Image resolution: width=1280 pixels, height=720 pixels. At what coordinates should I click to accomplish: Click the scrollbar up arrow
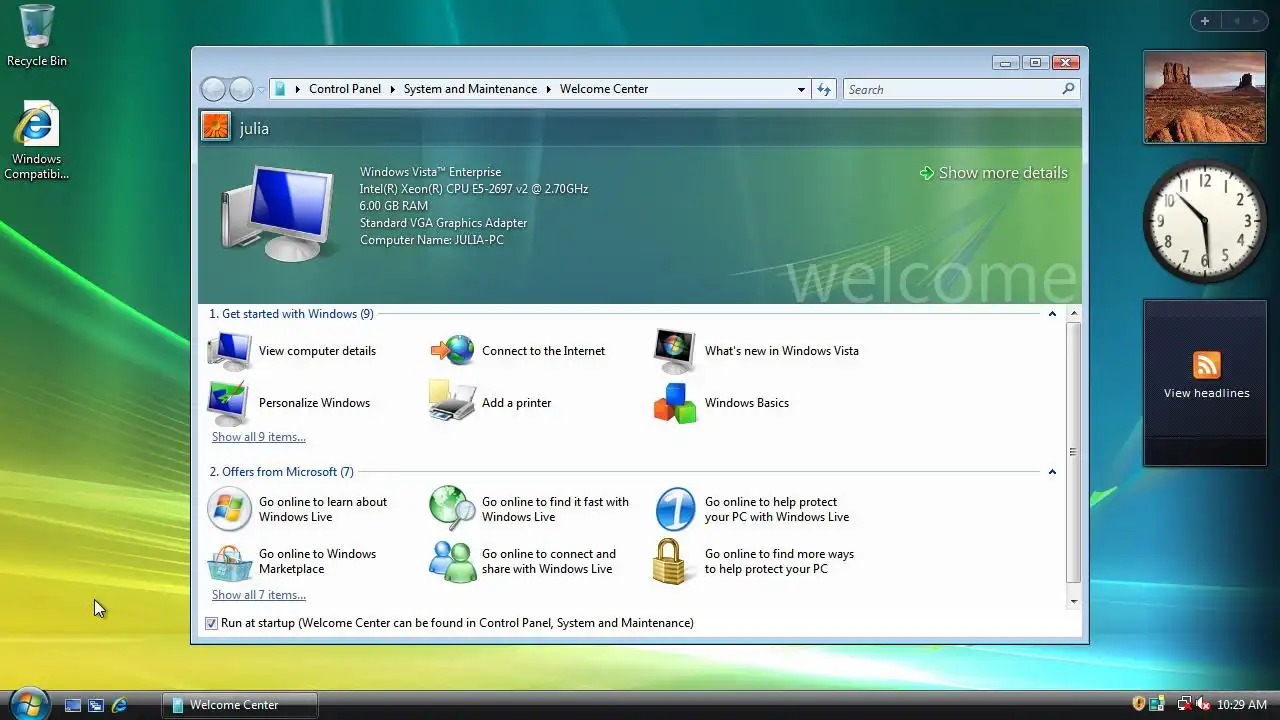1074,314
